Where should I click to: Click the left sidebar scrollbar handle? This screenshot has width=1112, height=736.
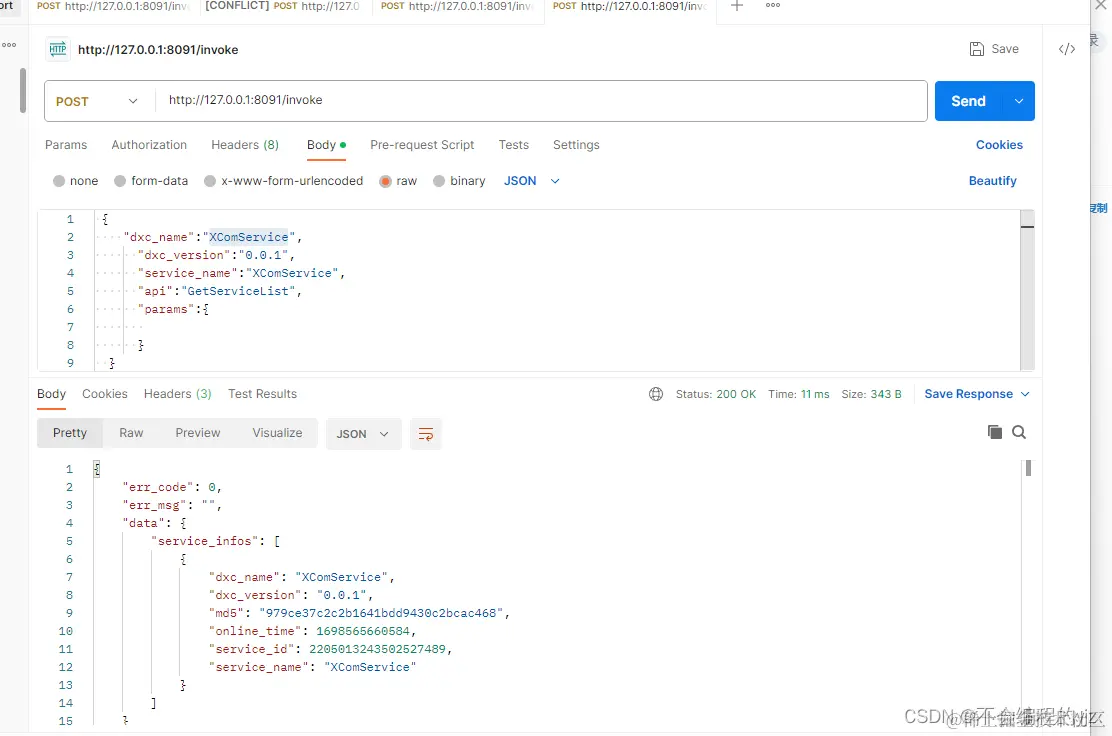point(23,91)
